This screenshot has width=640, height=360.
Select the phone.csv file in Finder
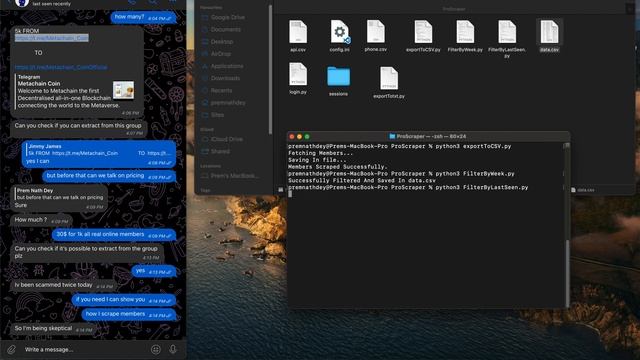[x=376, y=36]
